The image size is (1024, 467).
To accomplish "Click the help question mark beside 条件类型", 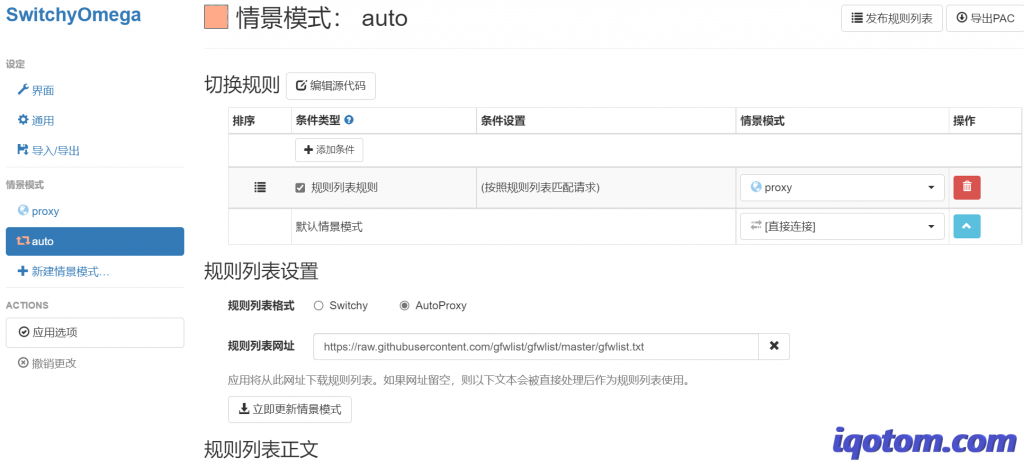I will click(x=349, y=121).
